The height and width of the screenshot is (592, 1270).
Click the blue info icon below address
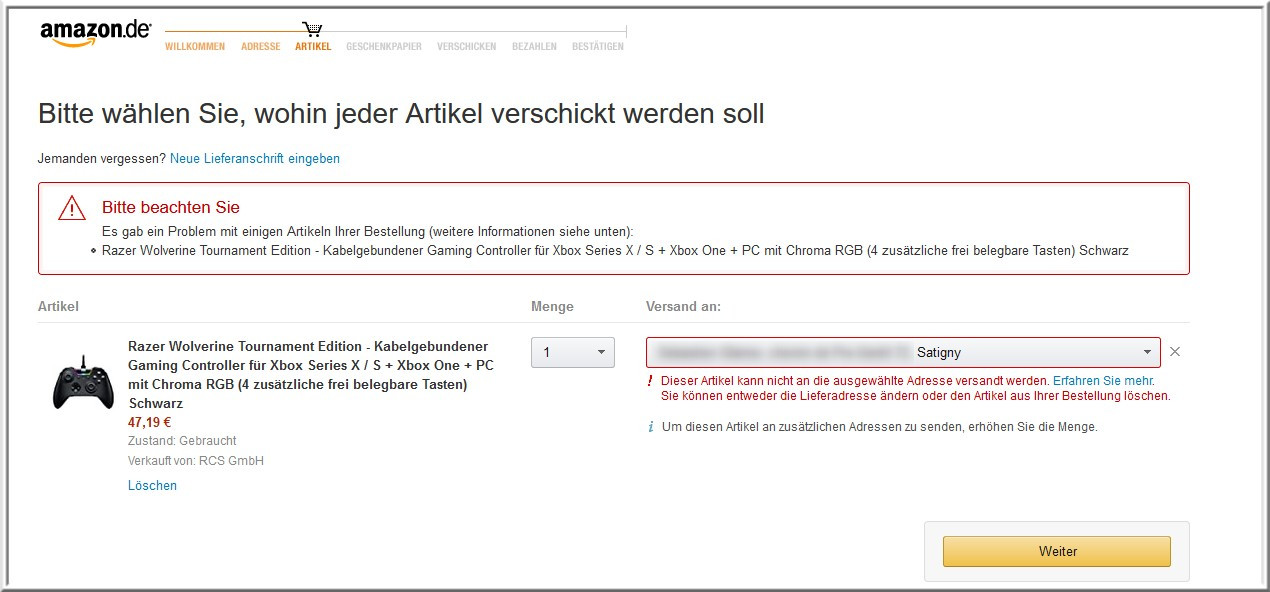(651, 427)
